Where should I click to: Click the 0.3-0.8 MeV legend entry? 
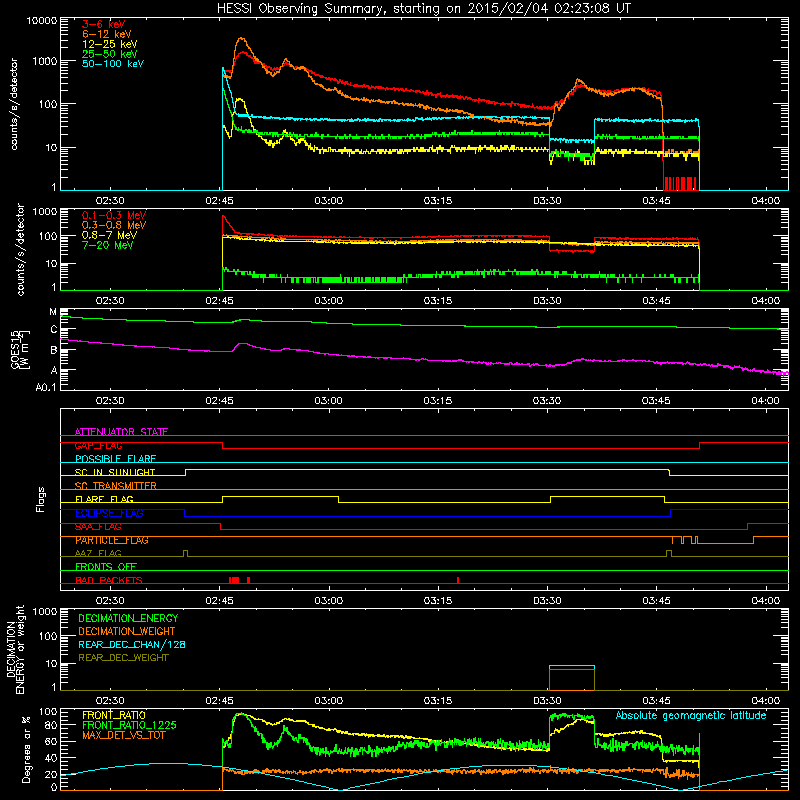114,225
